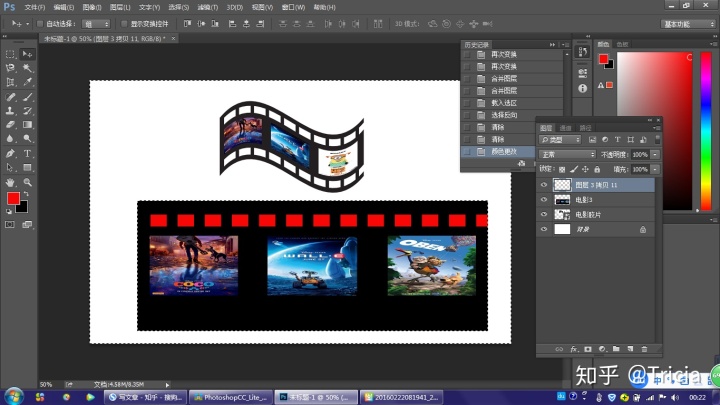Viewport: 720px width, 405px height.
Task: Select the History Brush tool
Action: [x=28, y=111]
